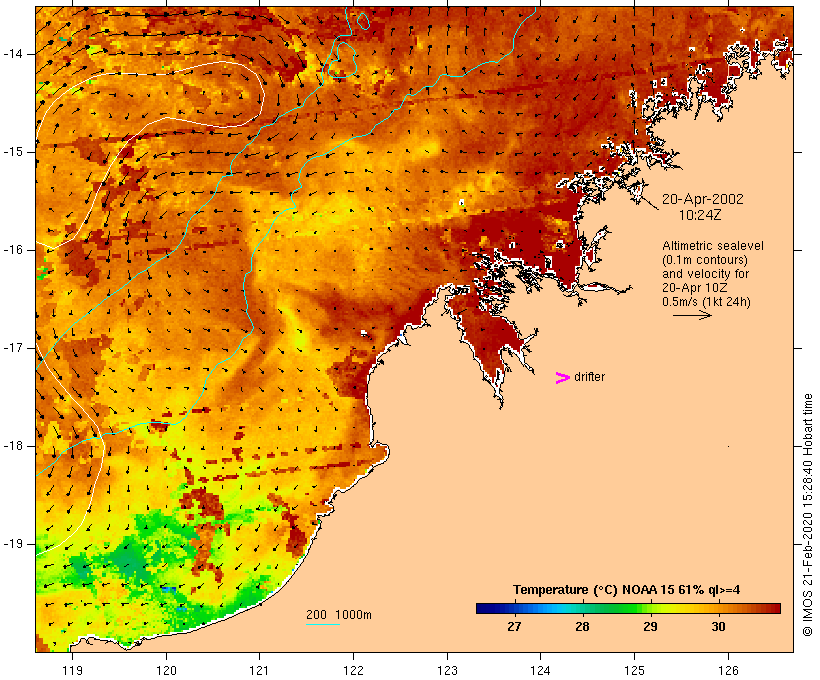Click the longitude axis label 120
The width and height of the screenshot is (820, 680).
click(x=166, y=670)
